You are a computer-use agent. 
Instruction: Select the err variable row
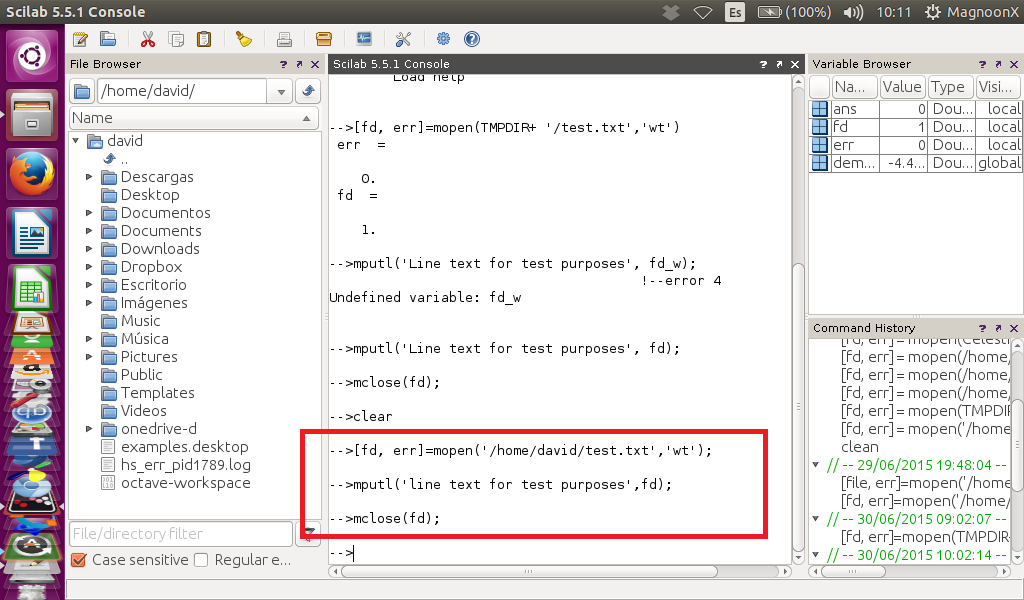pos(915,145)
